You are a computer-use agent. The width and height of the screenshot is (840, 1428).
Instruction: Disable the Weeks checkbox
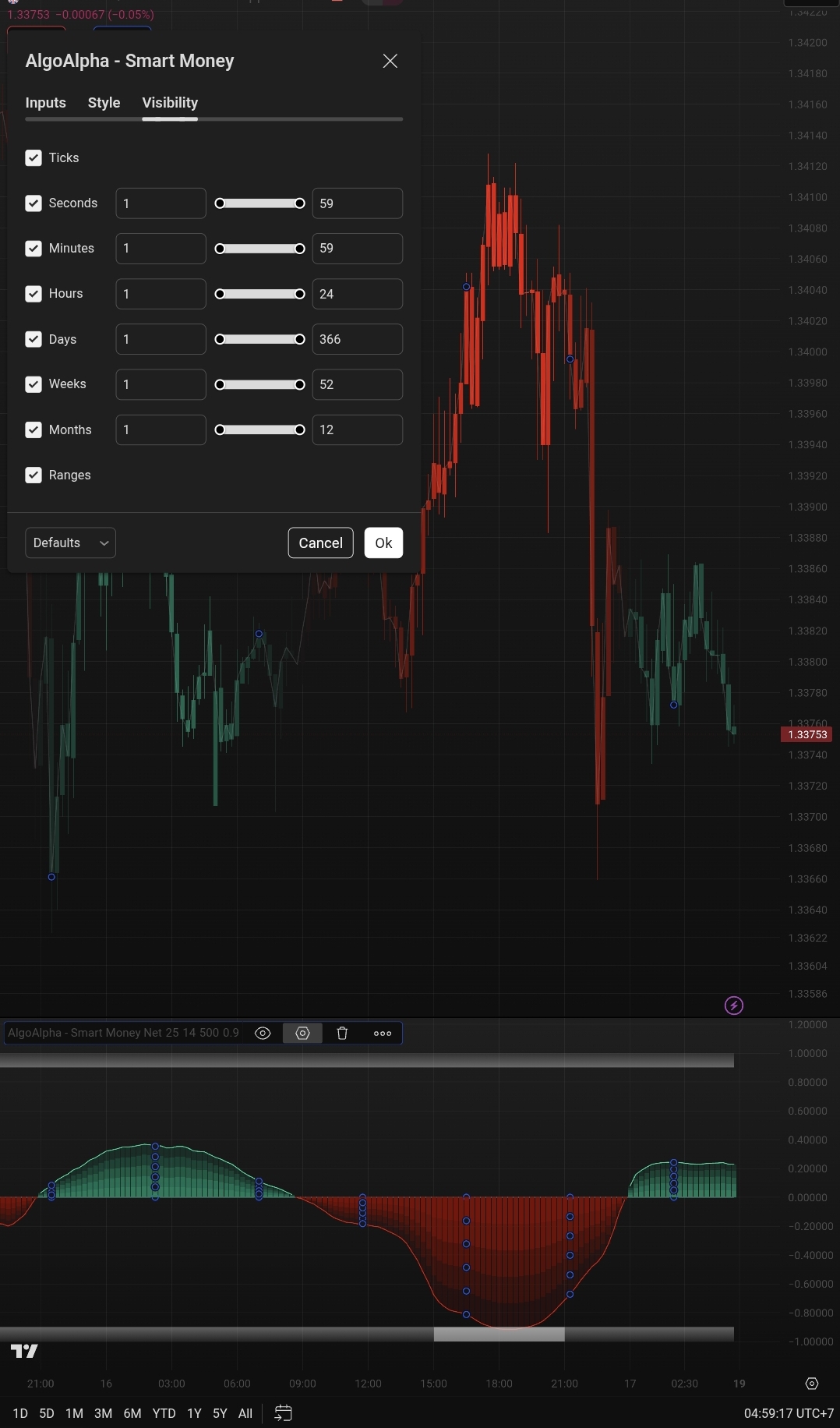pos(34,384)
